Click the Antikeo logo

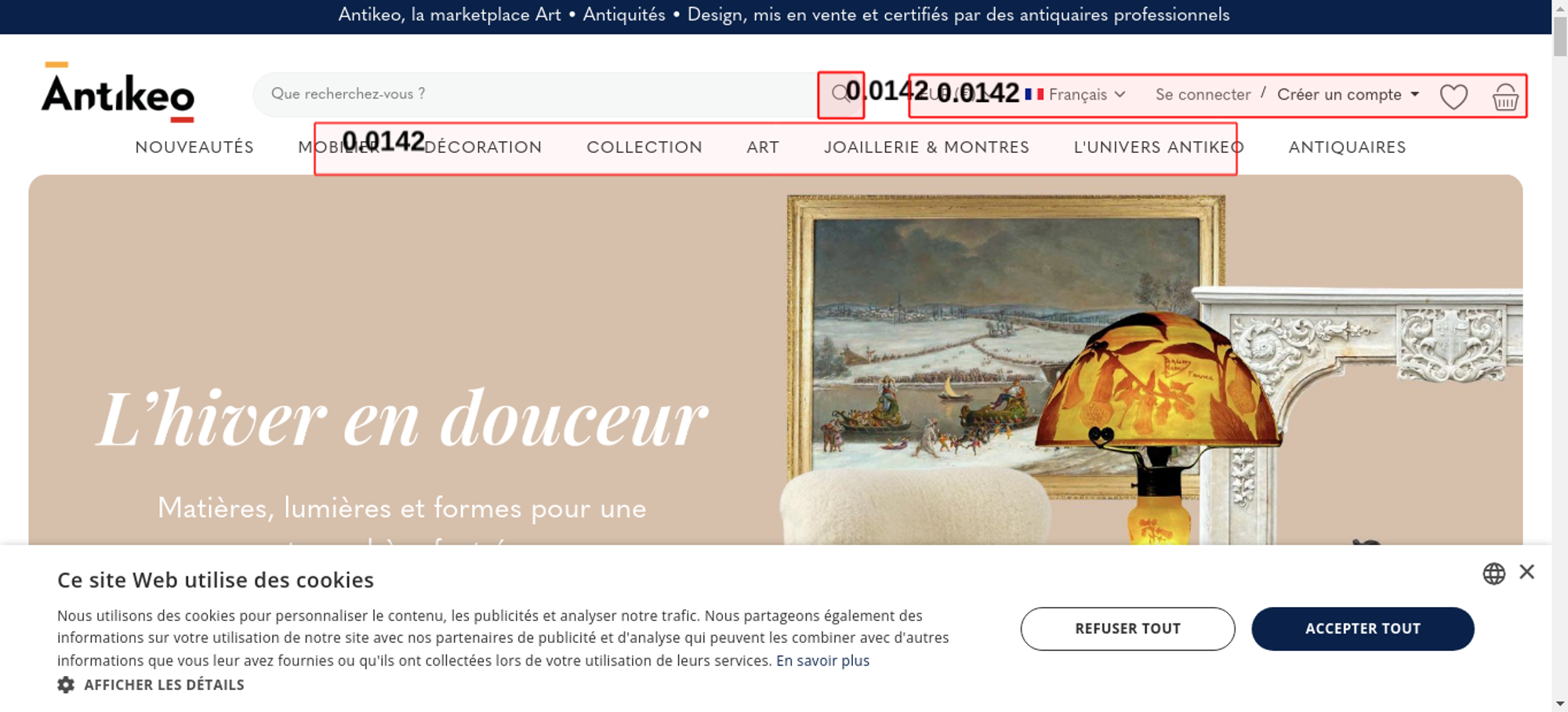[x=118, y=92]
